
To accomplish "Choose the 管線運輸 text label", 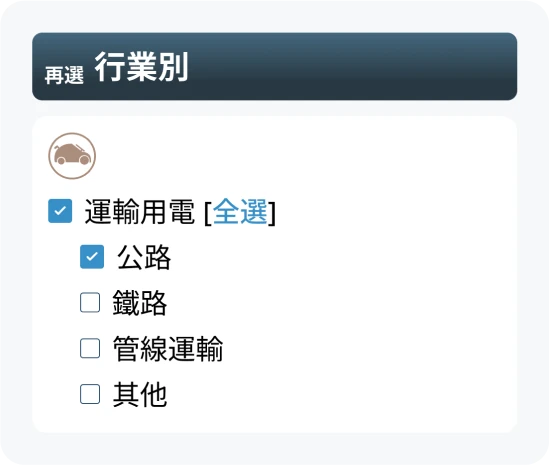I will [x=168, y=348].
